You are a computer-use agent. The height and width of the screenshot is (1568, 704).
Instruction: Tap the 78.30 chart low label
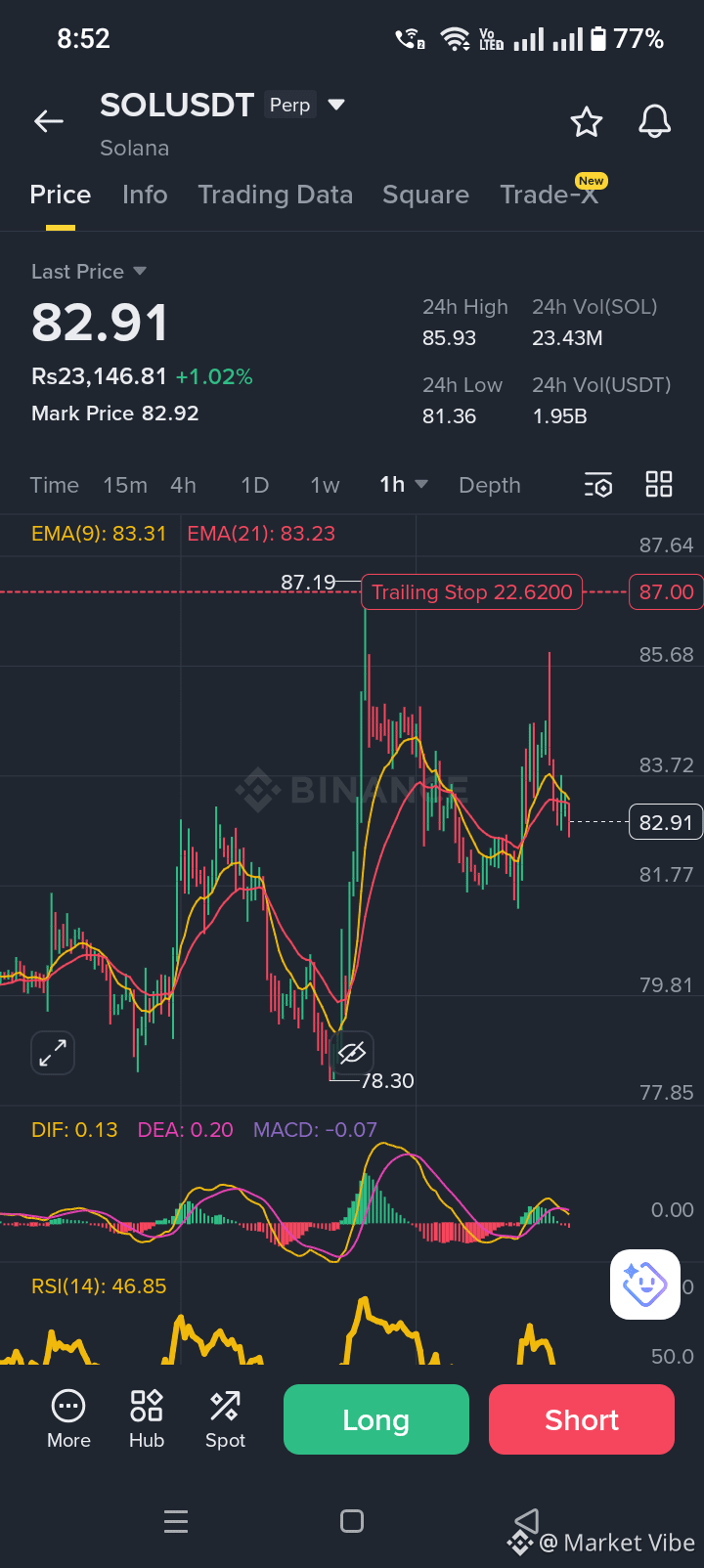(x=388, y=1081)
